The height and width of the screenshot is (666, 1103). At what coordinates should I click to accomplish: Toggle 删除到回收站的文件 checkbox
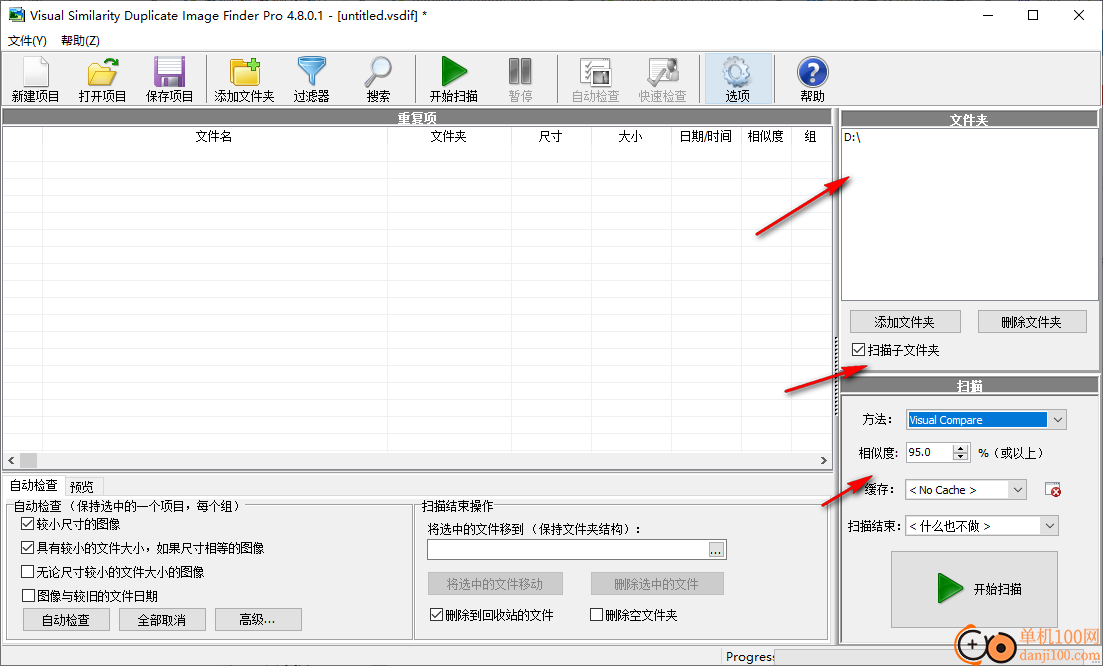point(436,615)
